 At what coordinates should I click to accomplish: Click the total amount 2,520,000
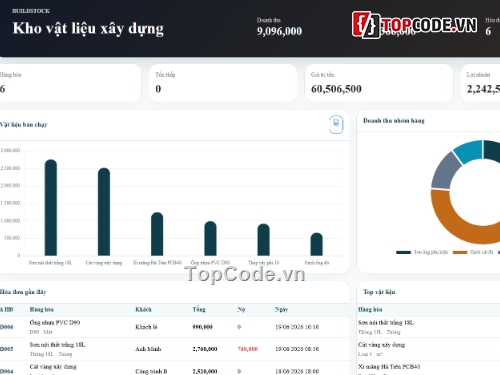click(x=205, y=371)
